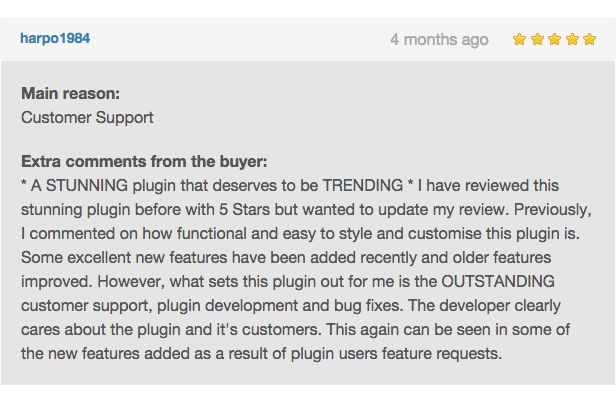616x400 pixels.
Task: Click the fifth rating star
Action: click(590, 39)
